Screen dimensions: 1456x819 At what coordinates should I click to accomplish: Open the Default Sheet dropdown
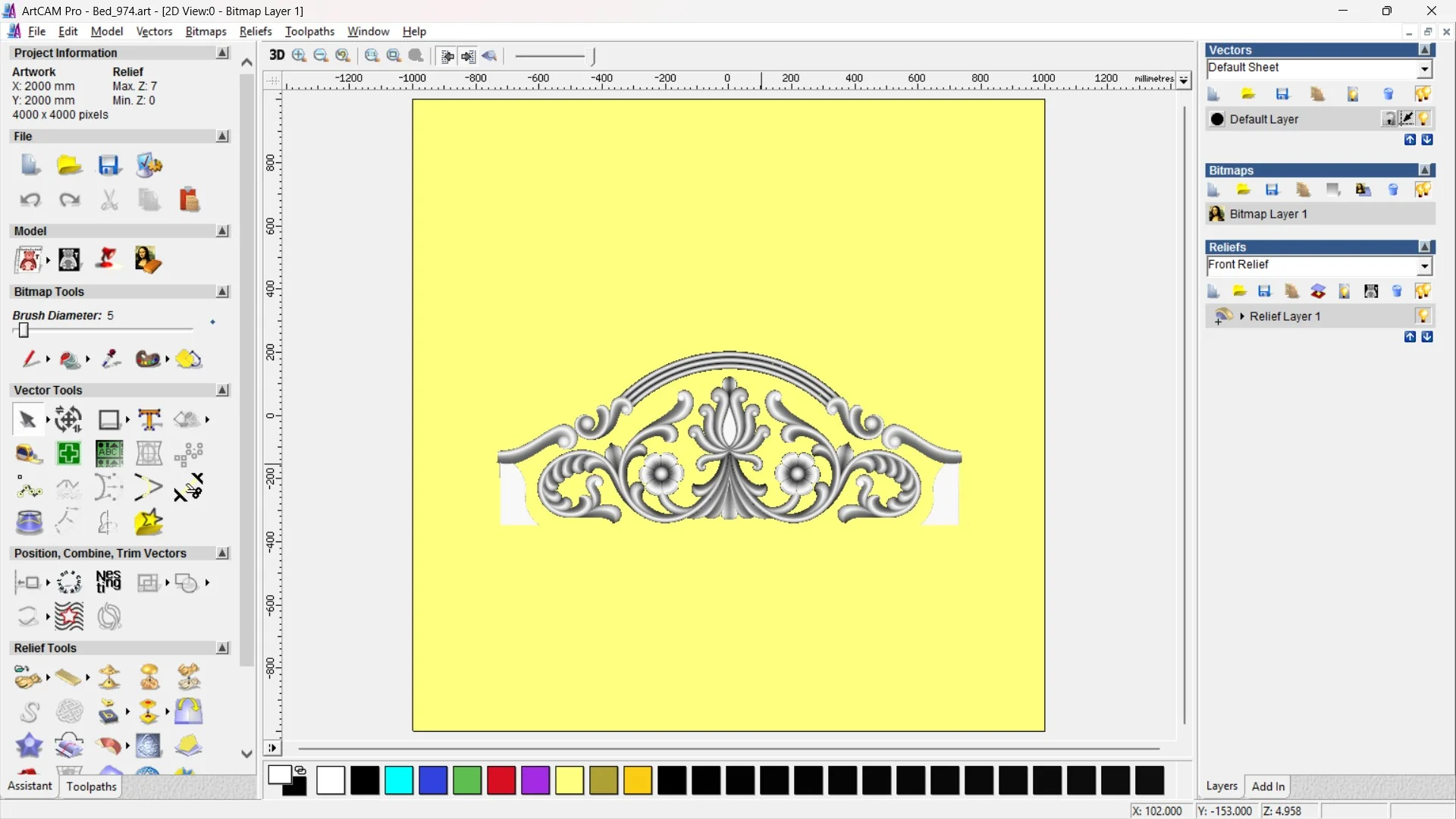coord(1424,69)
